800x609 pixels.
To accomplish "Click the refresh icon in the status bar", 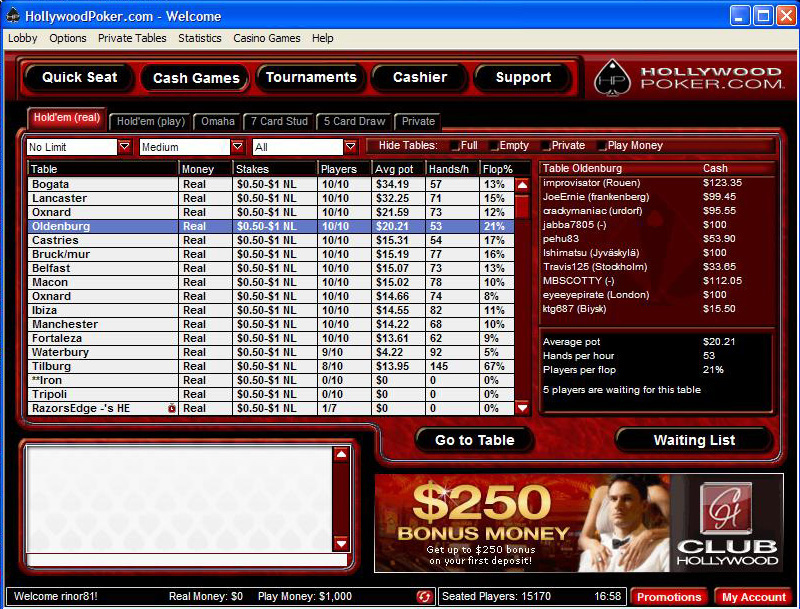I will pyautogui.click(x=423, y=596).
